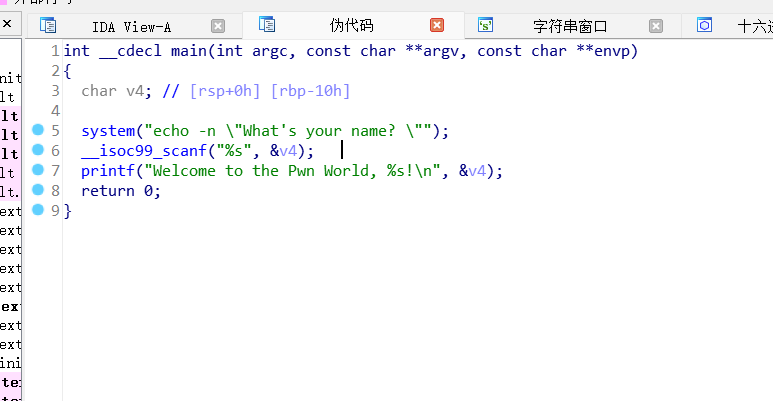This screenshot has width=773, height=401.
Task: Click the [rsp+0h] stack comment
Action: pos(225,91)
